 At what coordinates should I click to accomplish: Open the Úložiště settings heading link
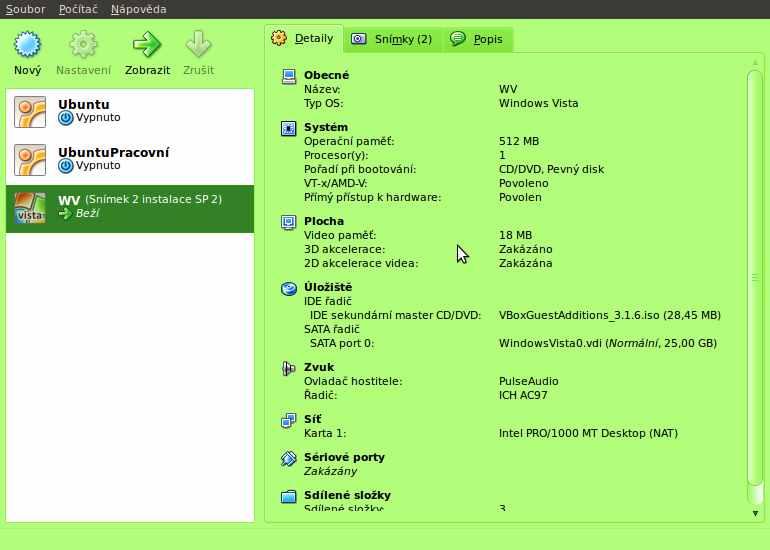click(x=328, y=287)
